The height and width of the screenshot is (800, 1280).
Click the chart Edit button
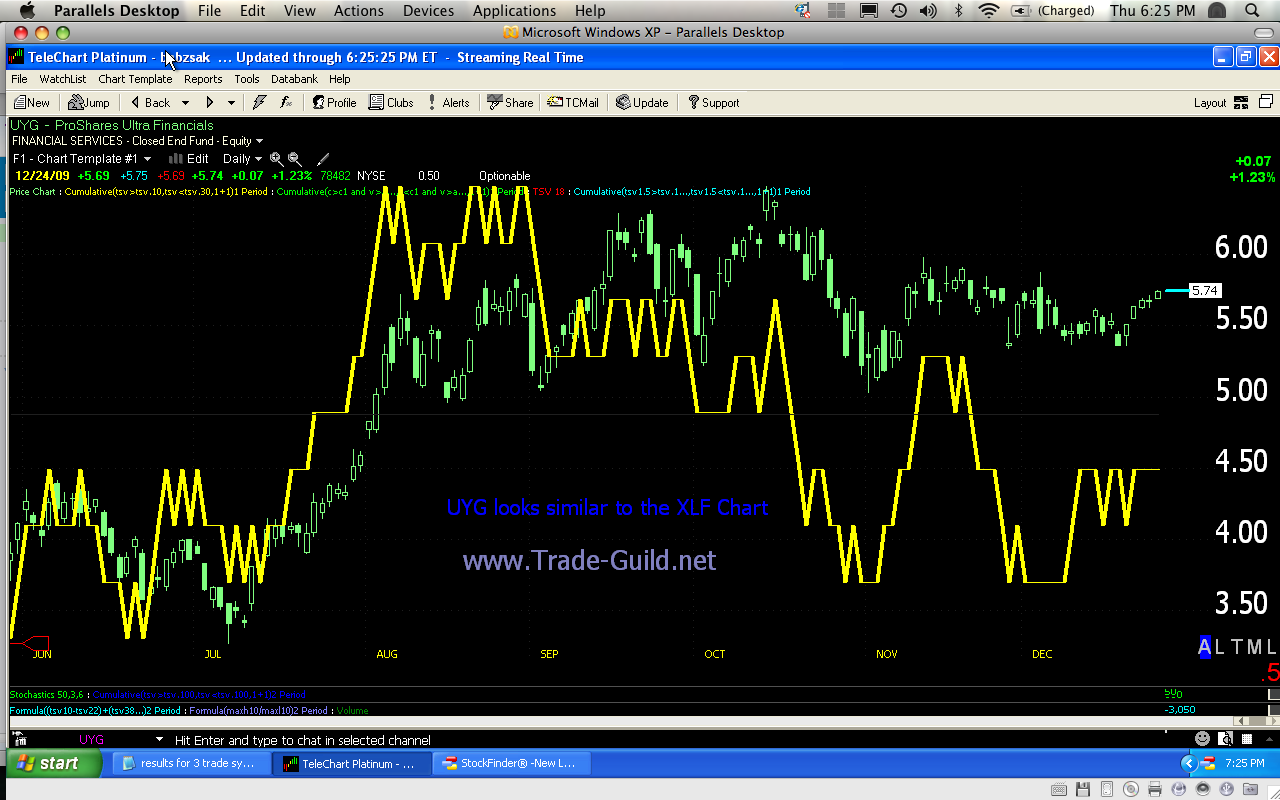tap(188, 159)
